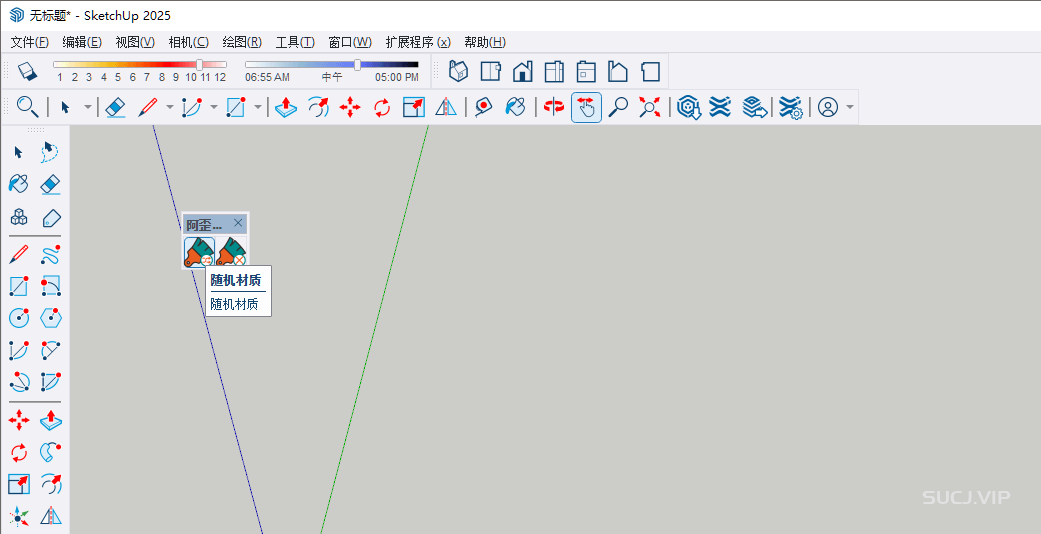The width and height of the screenshot is (1041, 534).
Task: Open the account profile dropdown arrow
Action: click(850, 107)
